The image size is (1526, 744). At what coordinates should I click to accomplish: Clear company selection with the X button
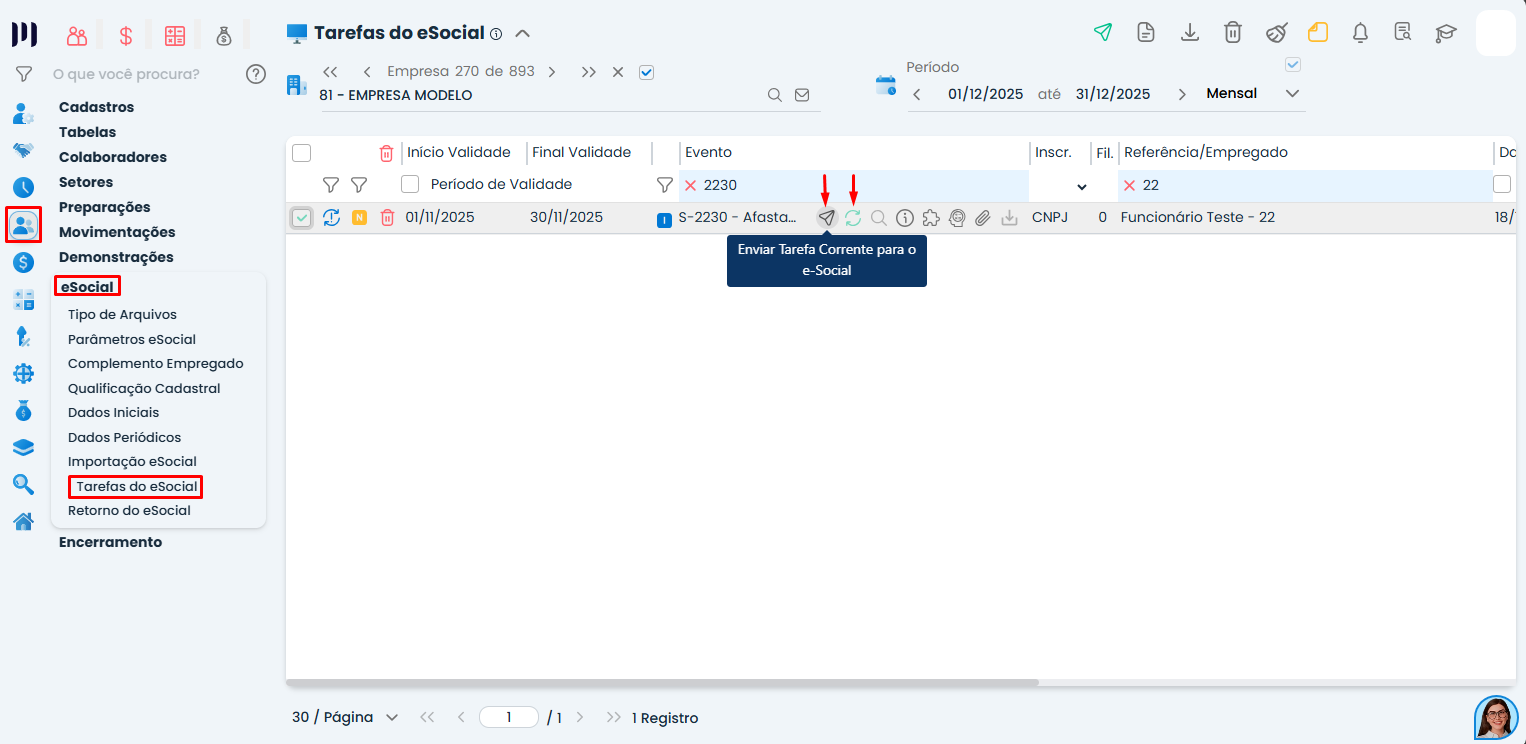[x=618, y=72]
